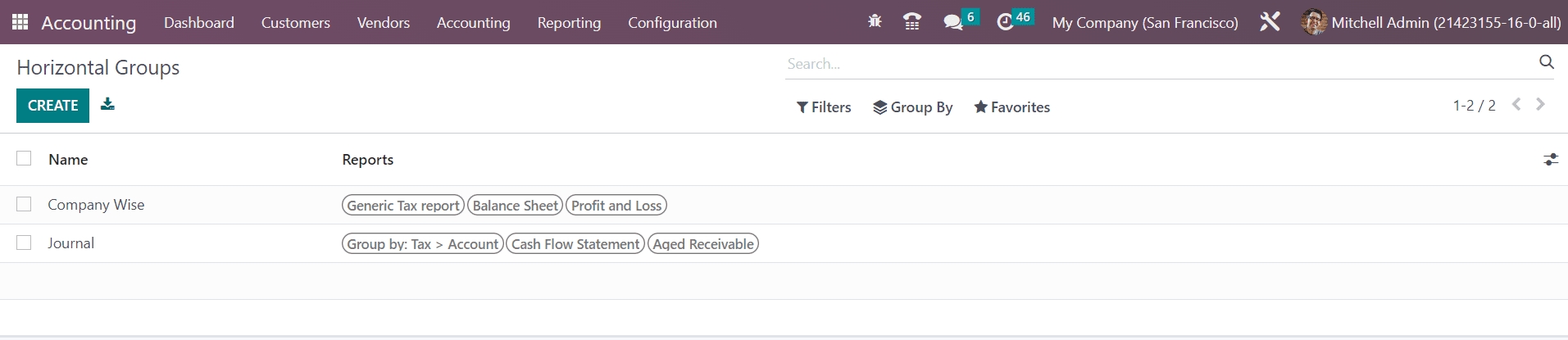
Task: Open the apps grid menu icon
Action: coord(20,22)
